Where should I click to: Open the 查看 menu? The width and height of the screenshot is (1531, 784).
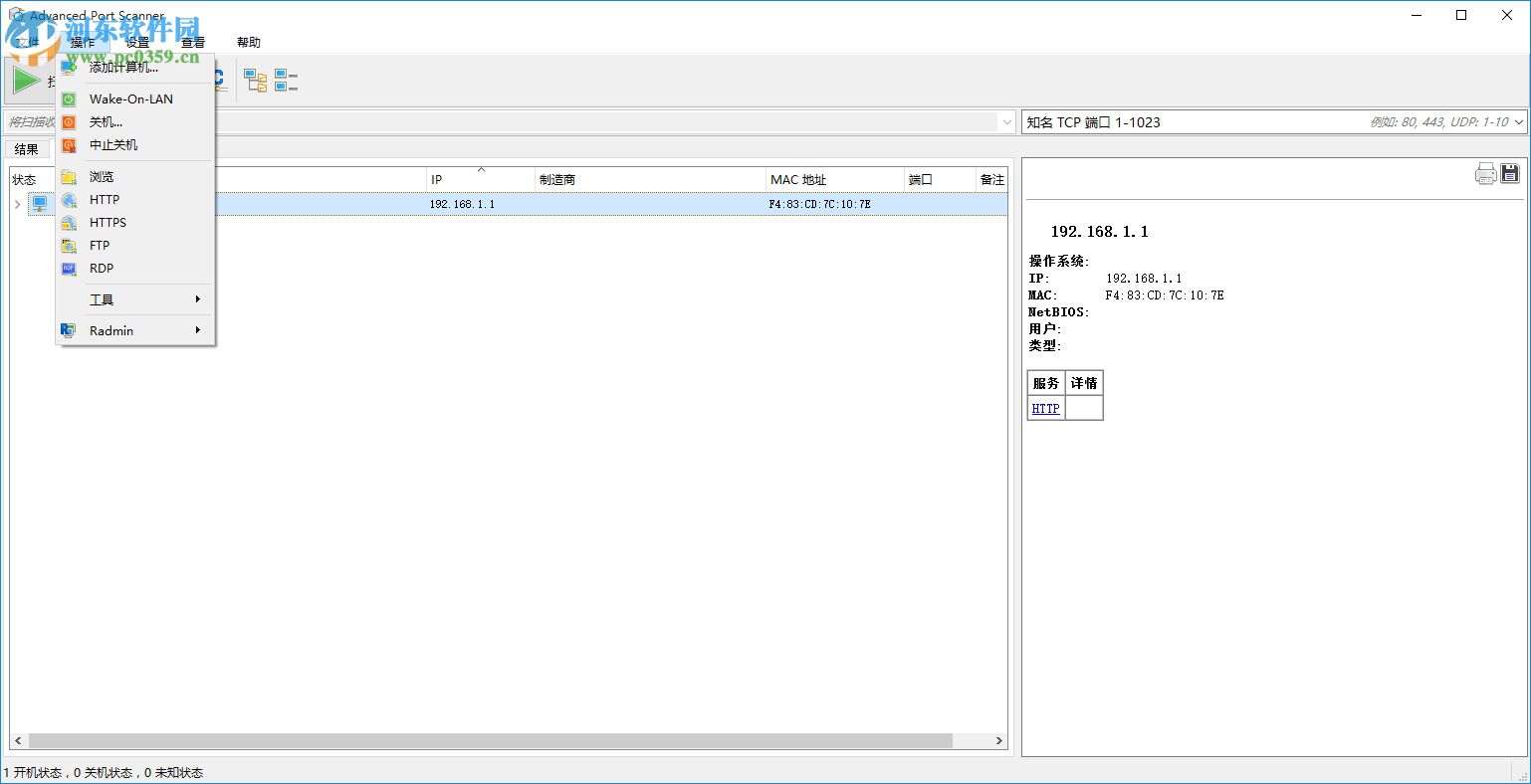pyautogui.click(x=191, y=42)
